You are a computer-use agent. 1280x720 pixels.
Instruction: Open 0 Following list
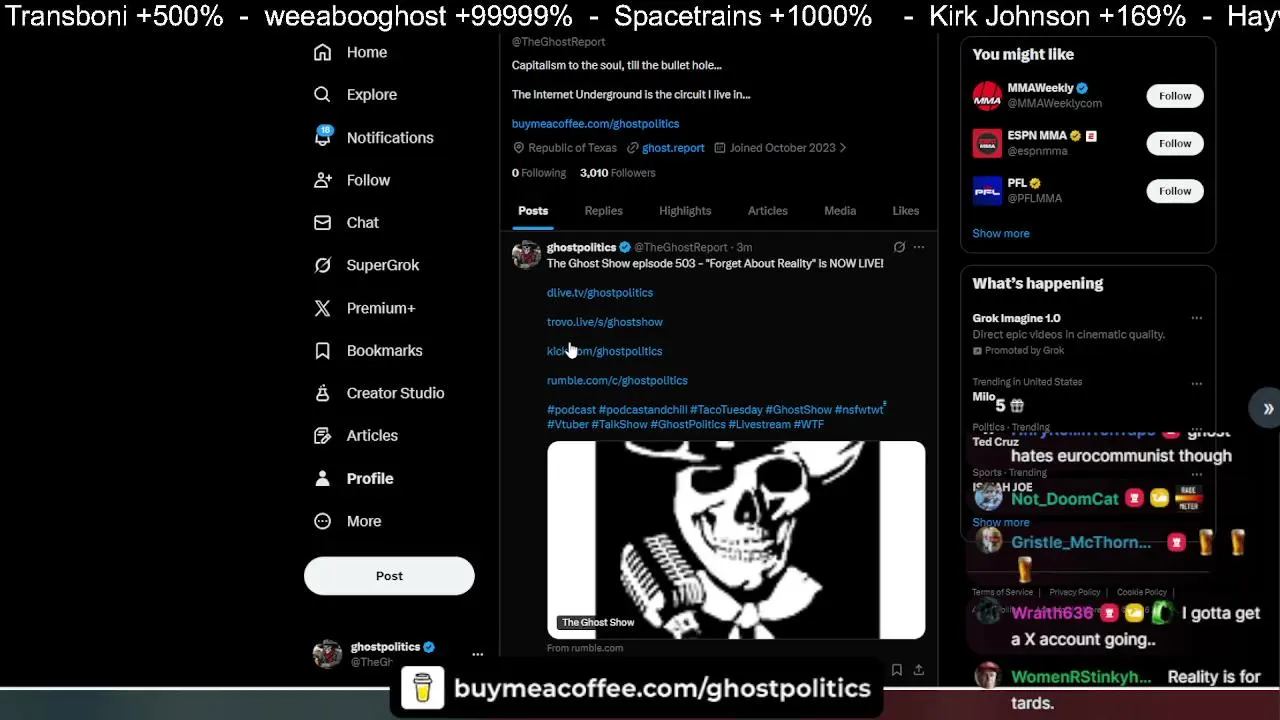point(539,173)
